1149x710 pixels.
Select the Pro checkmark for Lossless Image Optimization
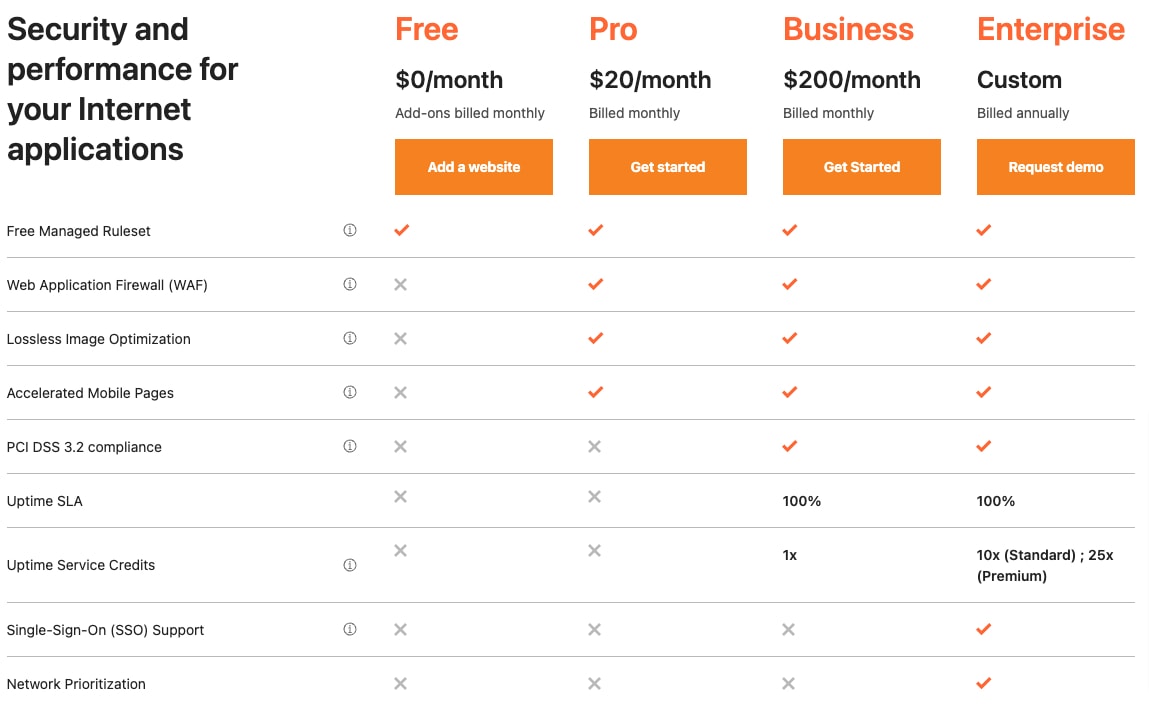click(x=596, y=338)
